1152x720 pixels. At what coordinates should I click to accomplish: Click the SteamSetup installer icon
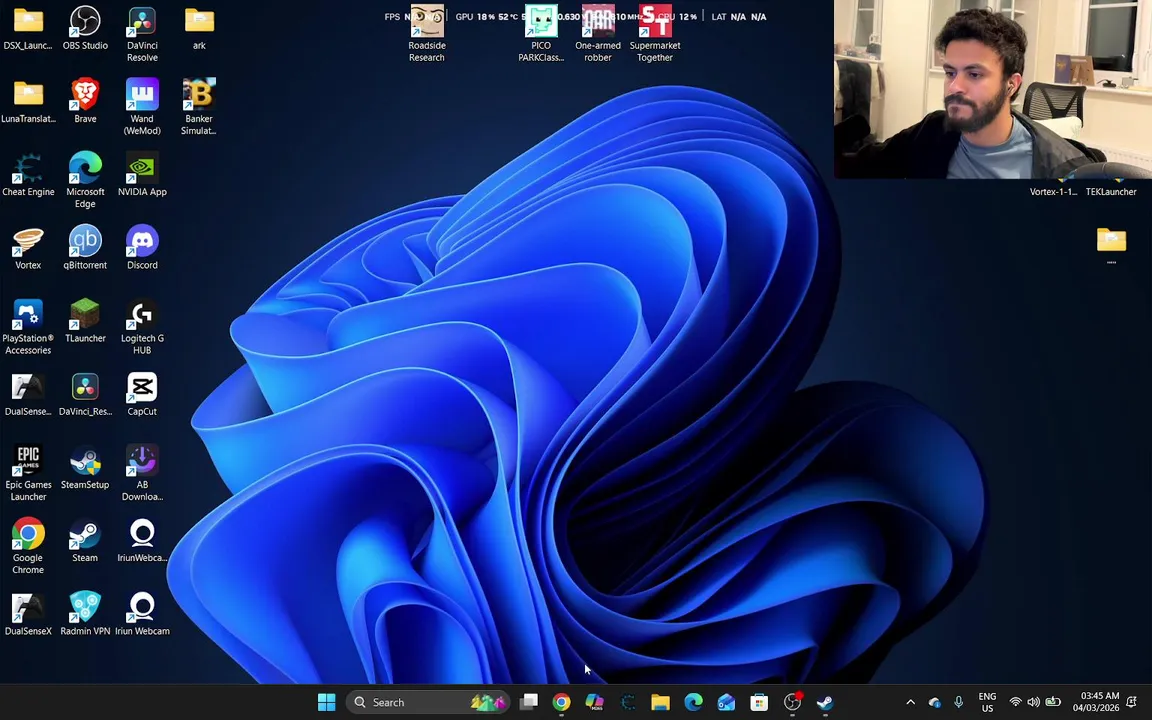[85, 468]
